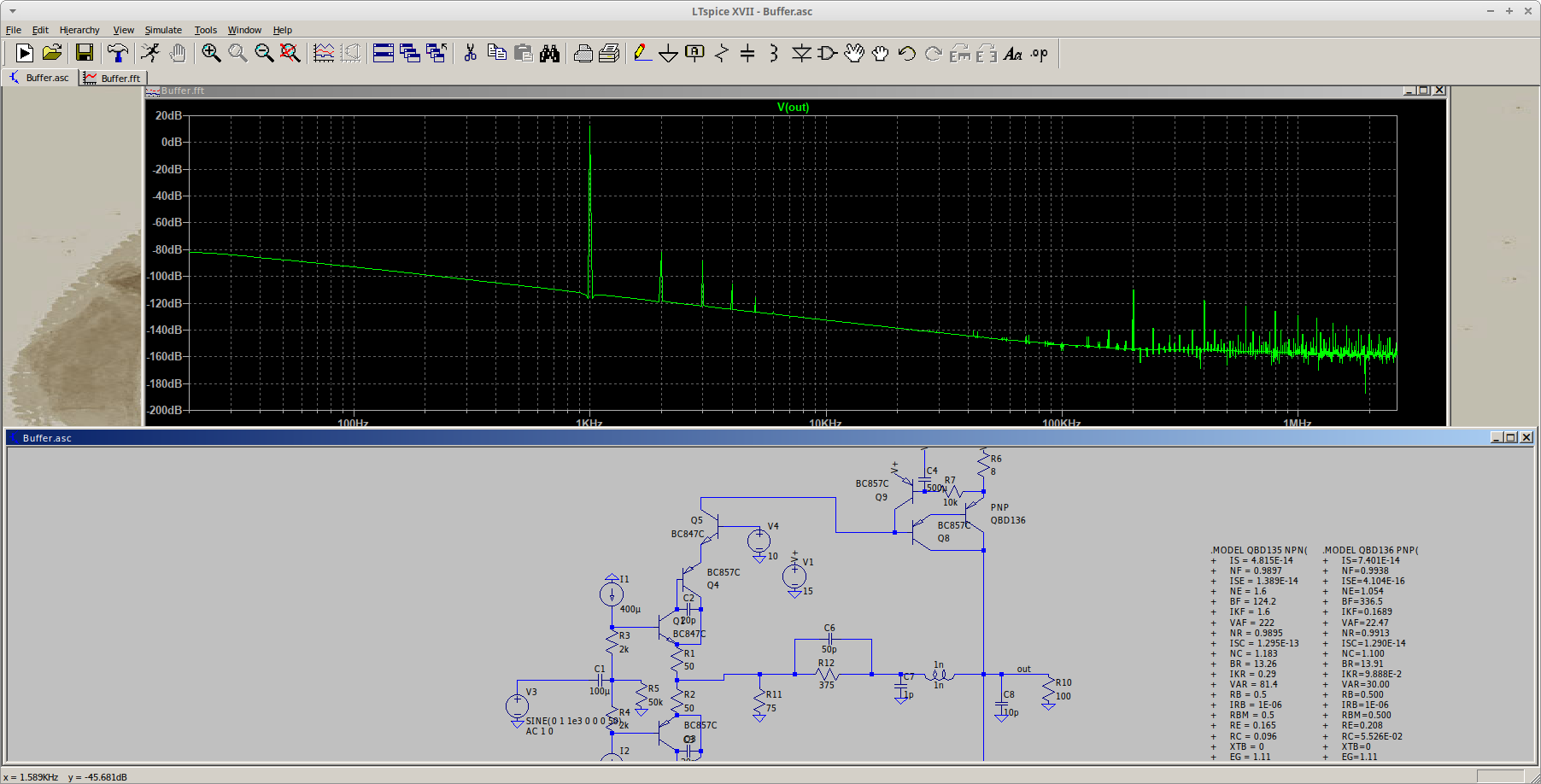Maximize the Buffer.fft plot window

coord(1424,91)
